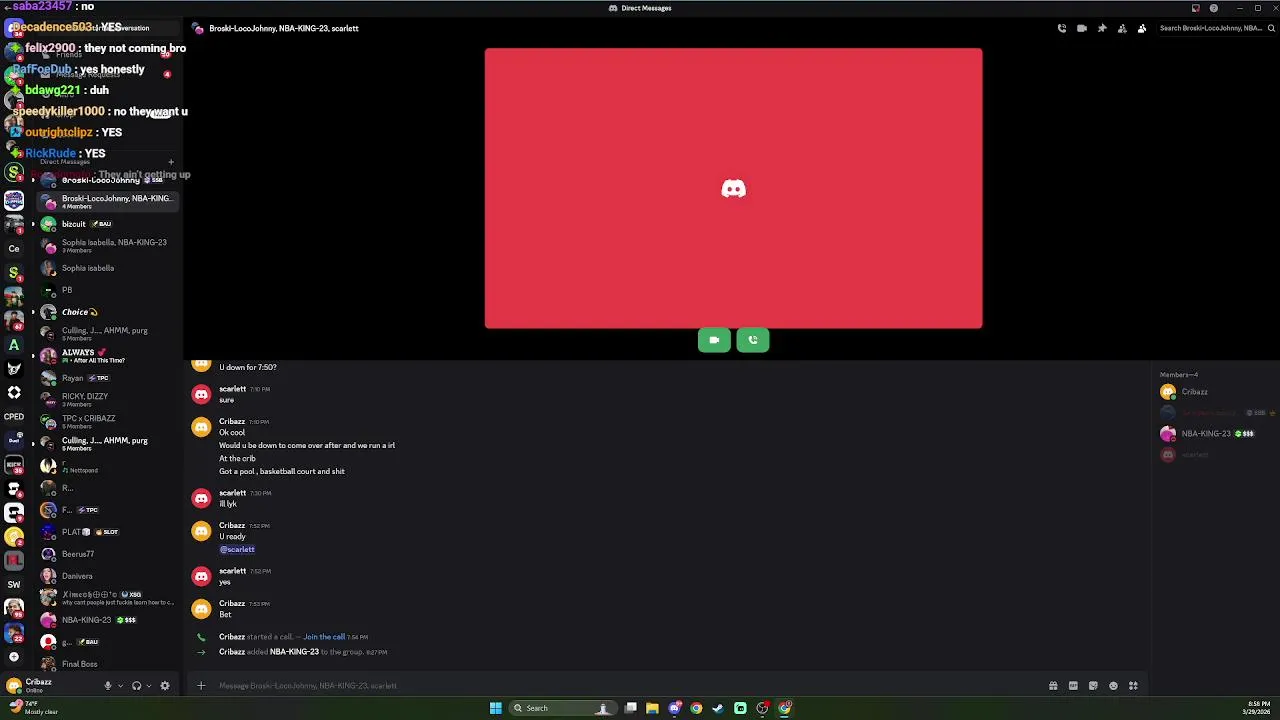Start a voice call from the header
The width and height of the screenshot is (1280, 720).
pos(1062,28)
